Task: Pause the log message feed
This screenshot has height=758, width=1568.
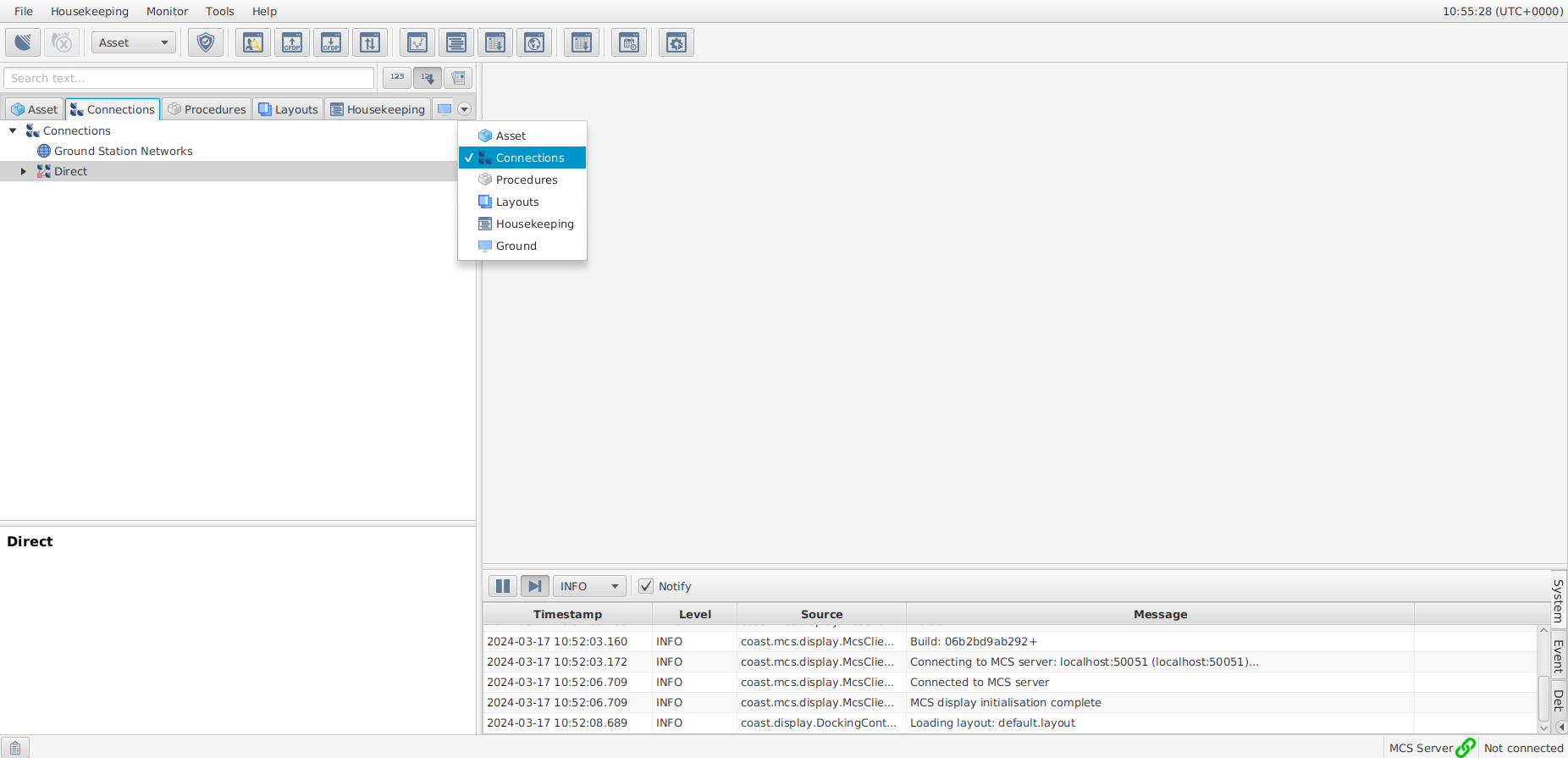Action: [503, 586]
